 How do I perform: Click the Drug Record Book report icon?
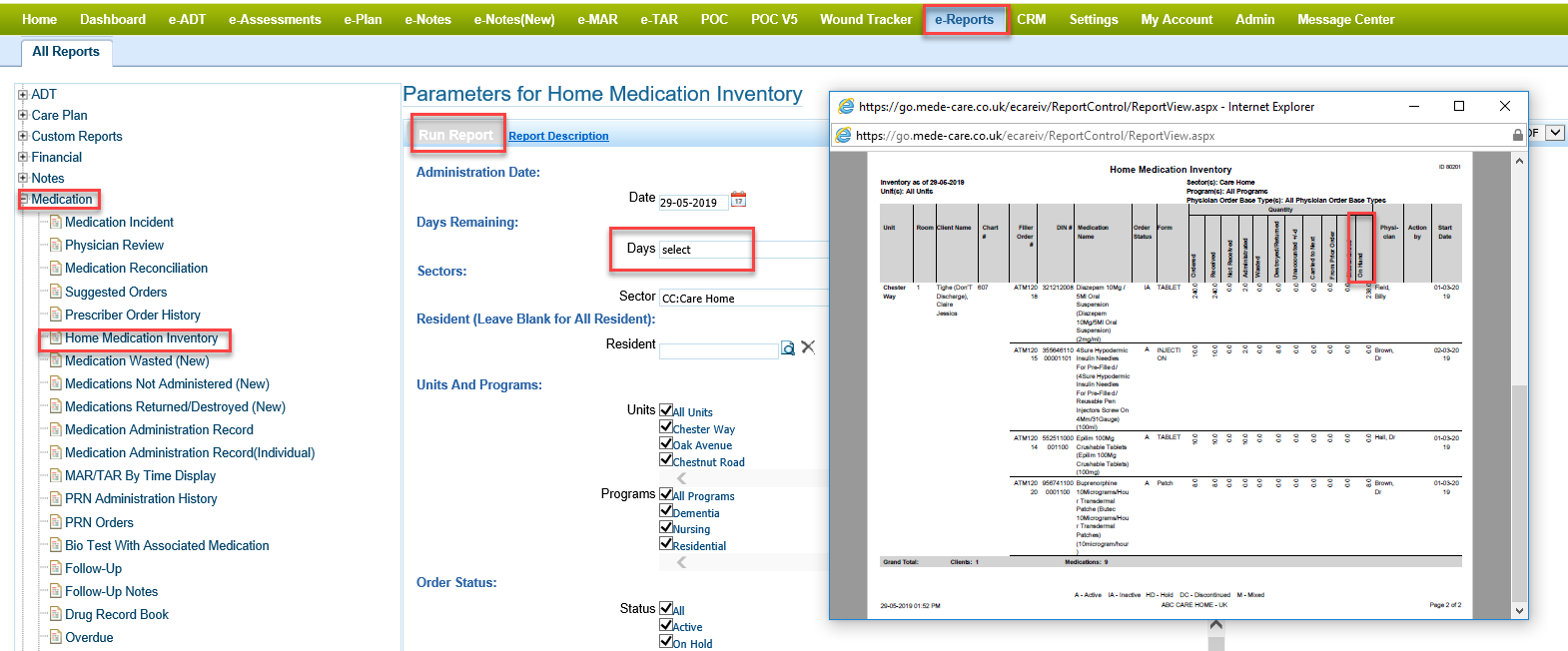(56, 615)
